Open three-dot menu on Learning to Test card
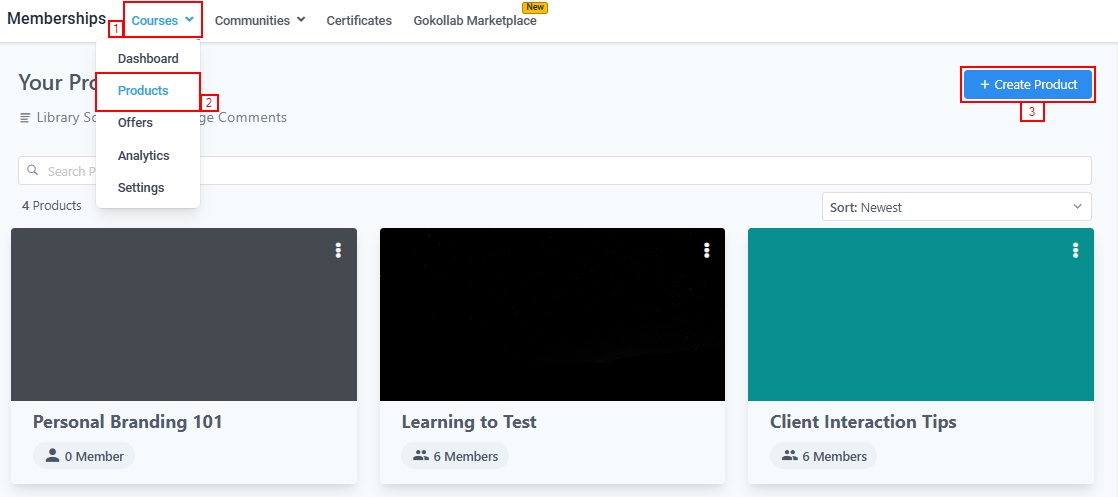 coord(707,250)
